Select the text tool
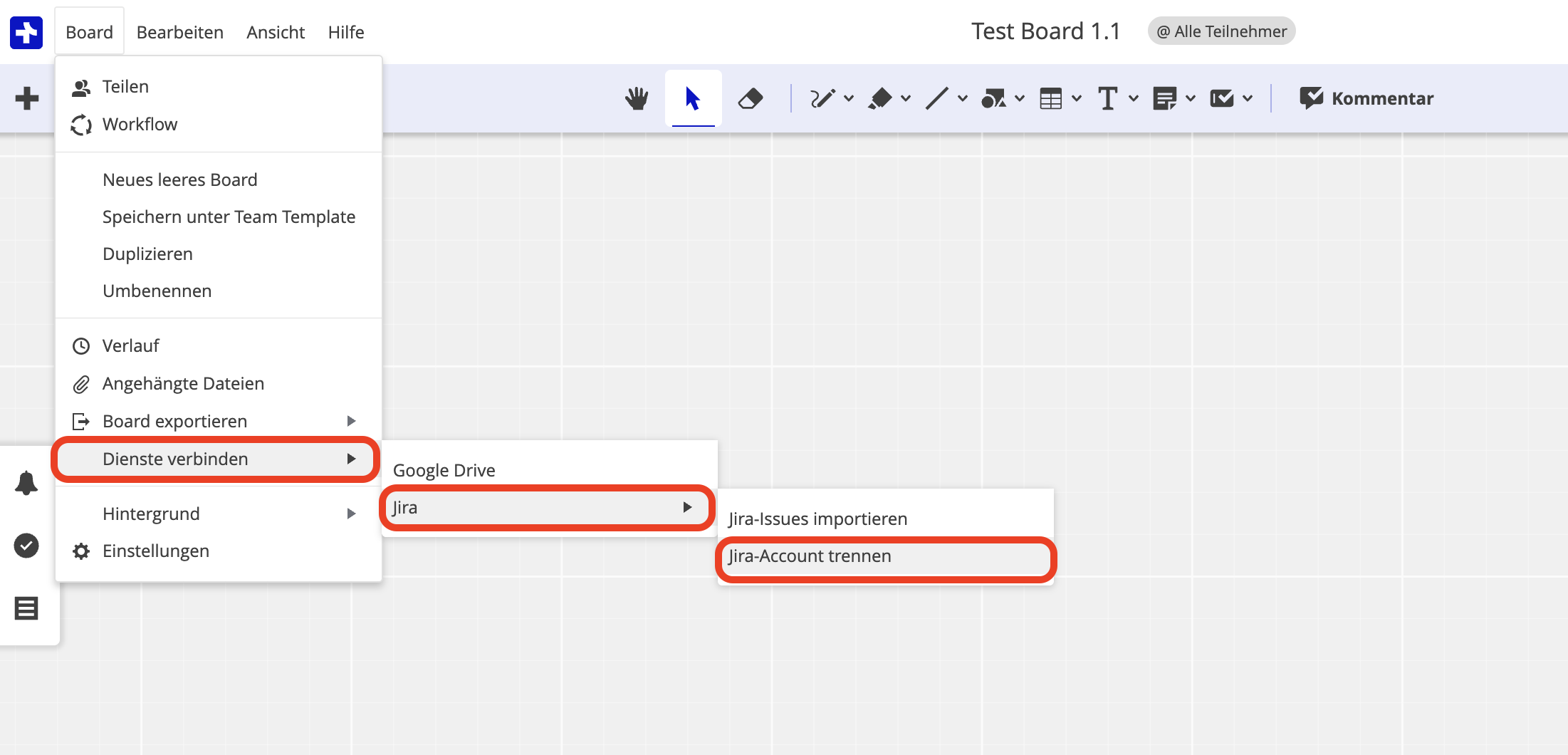1568x755 pixels. [1107, 98]
